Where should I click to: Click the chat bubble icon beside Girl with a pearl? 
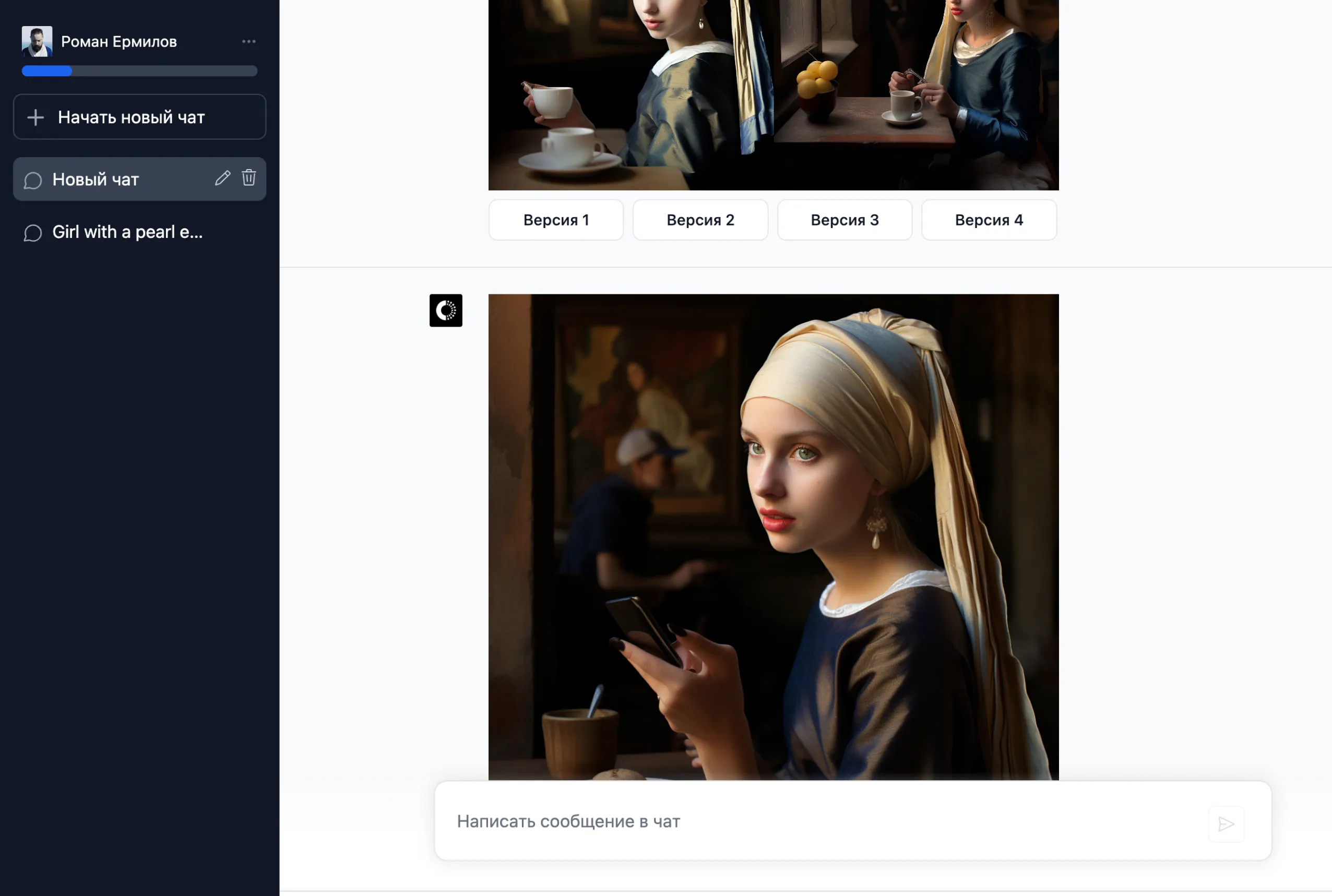click(32, 233)
